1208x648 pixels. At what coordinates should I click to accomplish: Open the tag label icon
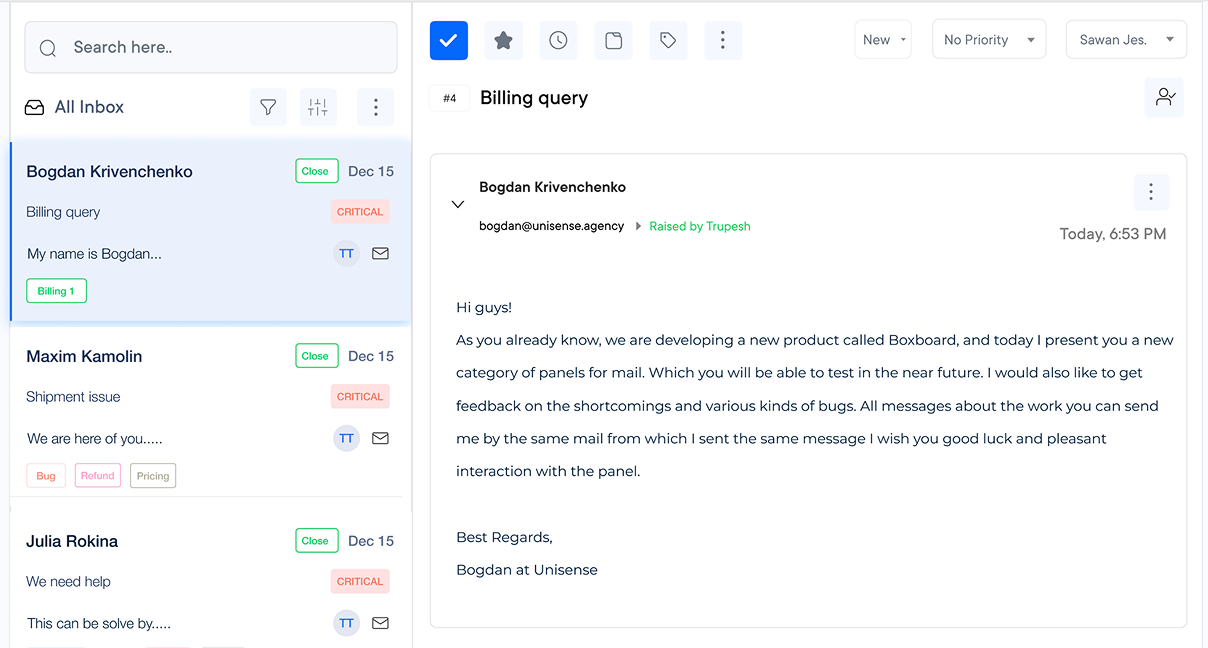coord(668,40)
